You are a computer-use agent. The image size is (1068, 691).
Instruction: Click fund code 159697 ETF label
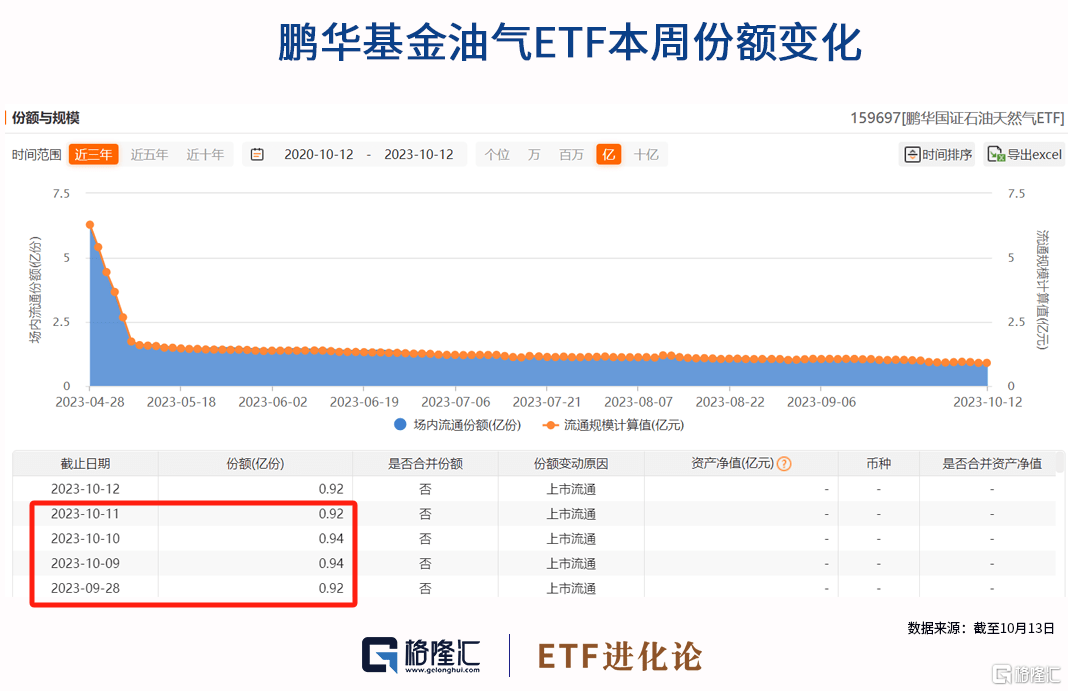(x=957, y=118)
